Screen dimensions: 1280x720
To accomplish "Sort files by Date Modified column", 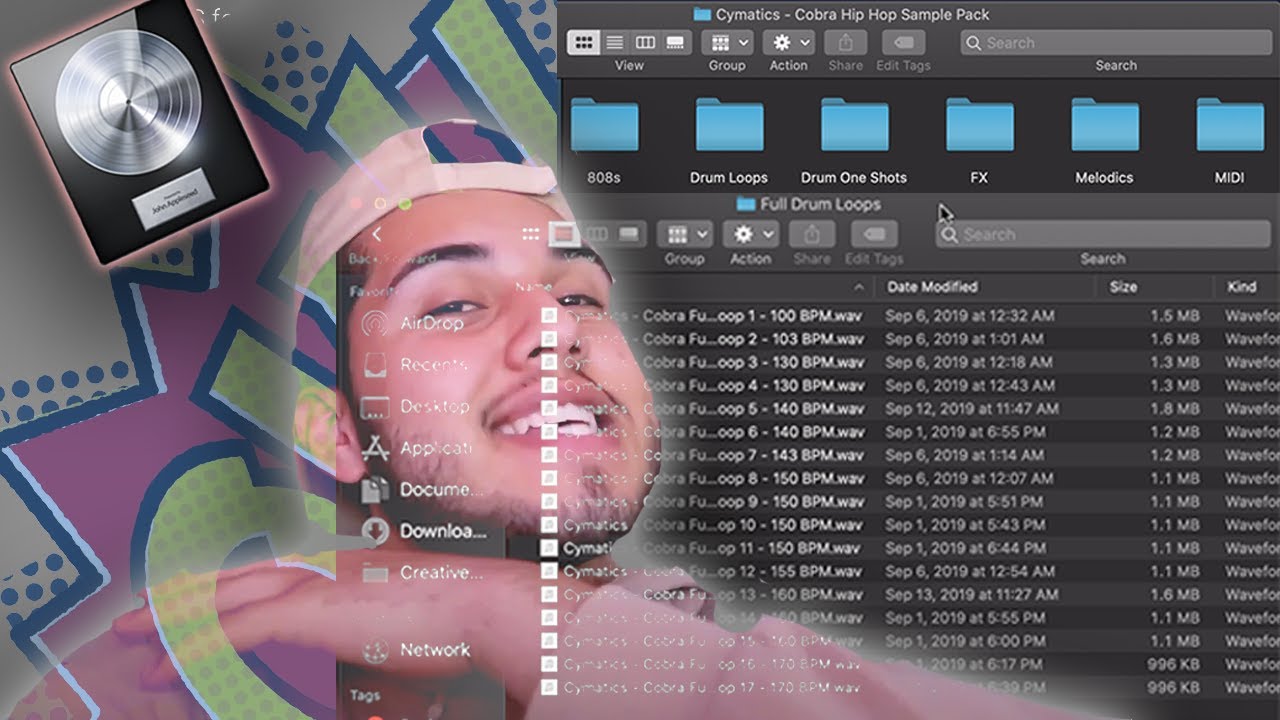I will tap(932, 287).
